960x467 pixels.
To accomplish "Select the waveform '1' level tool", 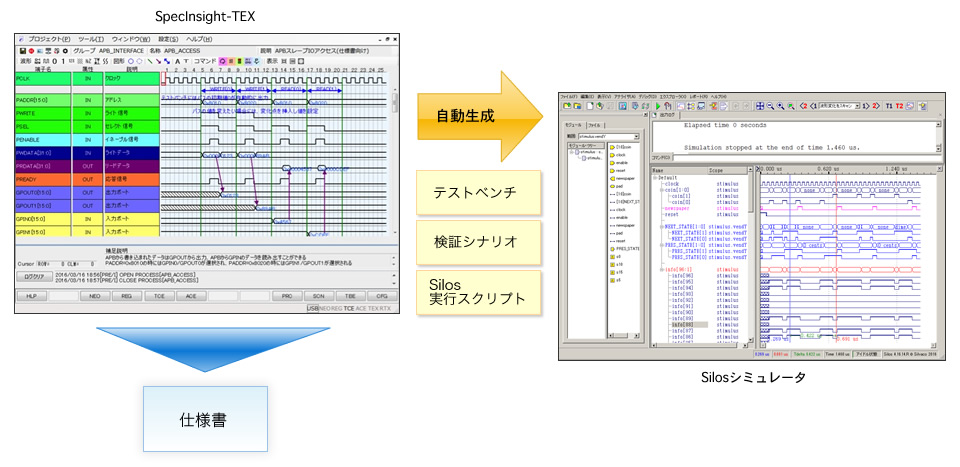I will pyautogui.click(x=63, y=61).
